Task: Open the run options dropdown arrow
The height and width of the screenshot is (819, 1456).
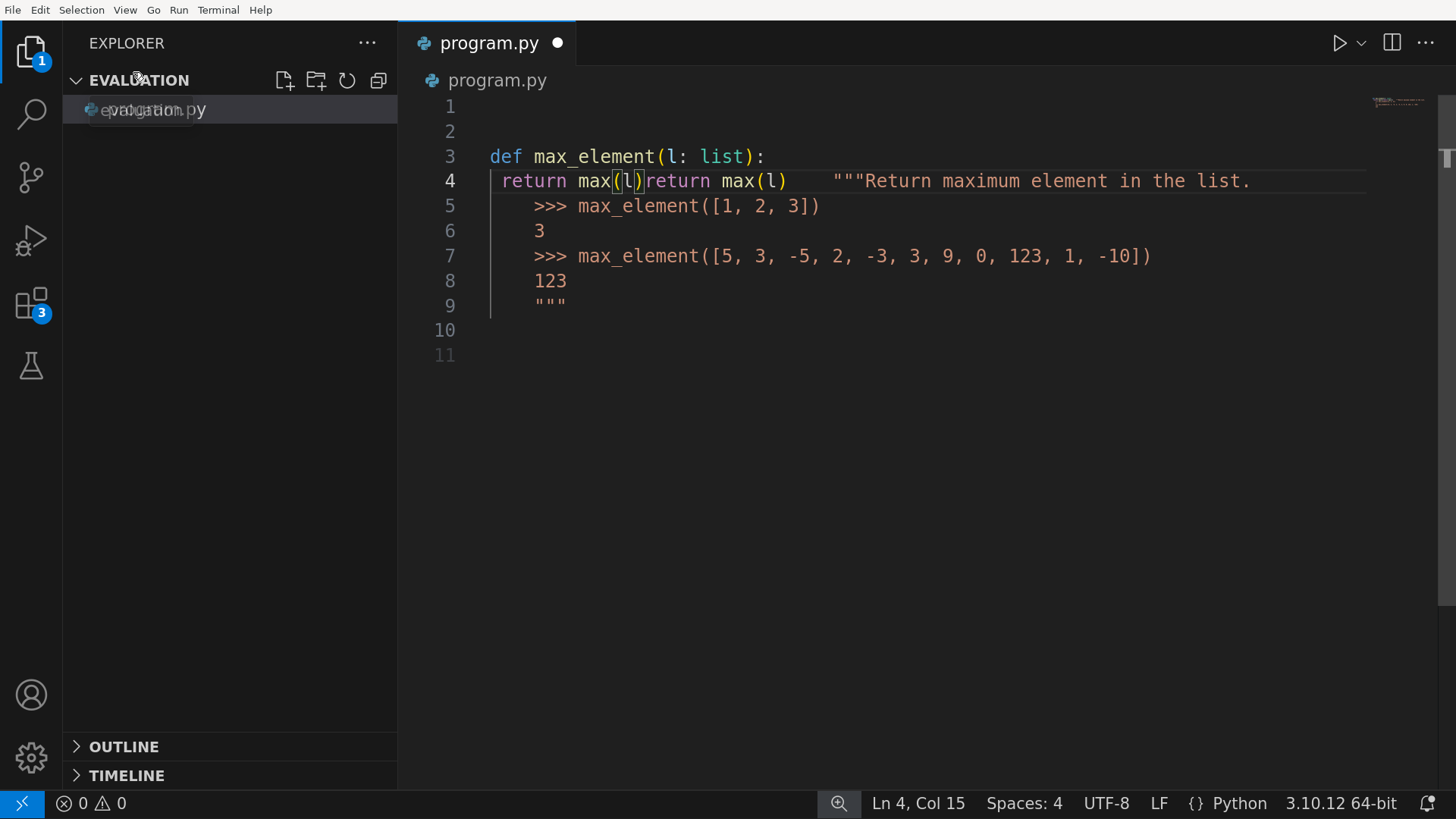Action: (x=1361, y=43)
